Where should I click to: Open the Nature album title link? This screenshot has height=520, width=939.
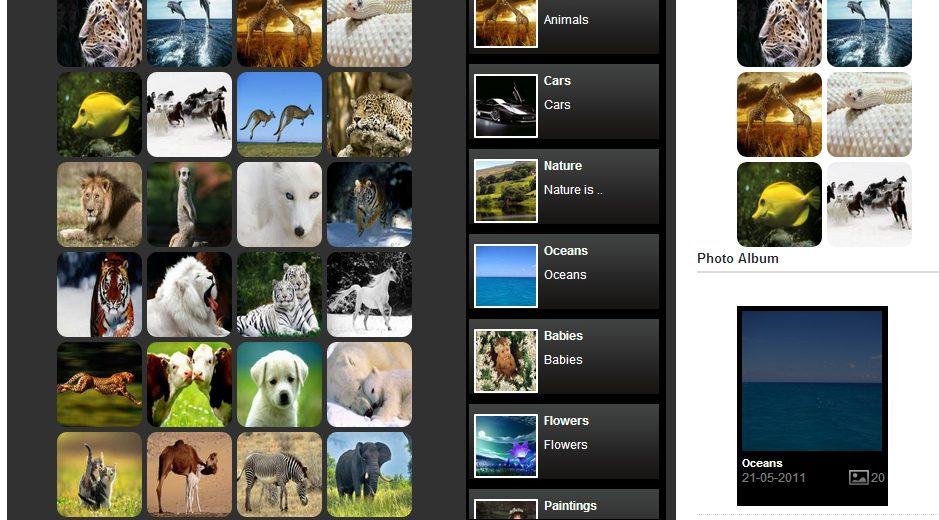[x=563, y=165]
